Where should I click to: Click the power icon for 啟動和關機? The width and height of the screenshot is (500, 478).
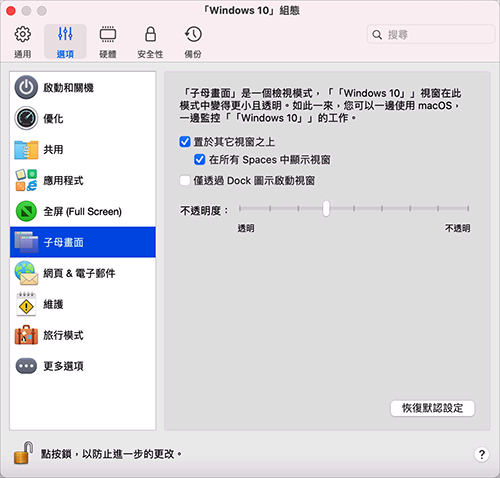[x=26, y=87]
